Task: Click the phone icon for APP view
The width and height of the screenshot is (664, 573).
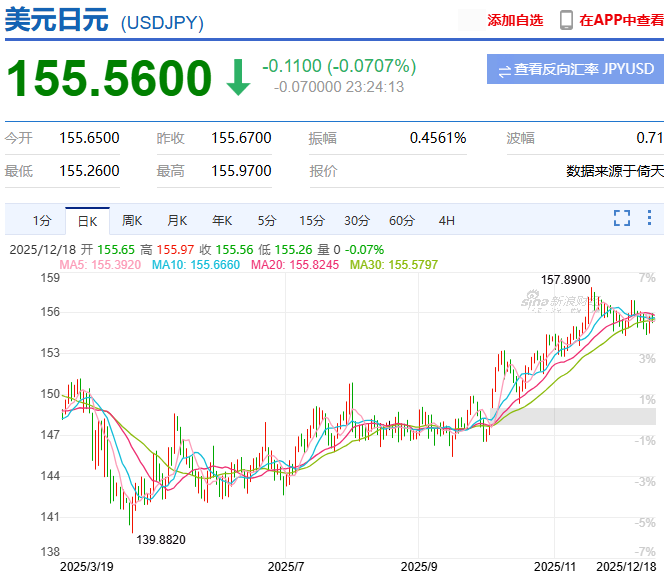Action: [566, 20]
